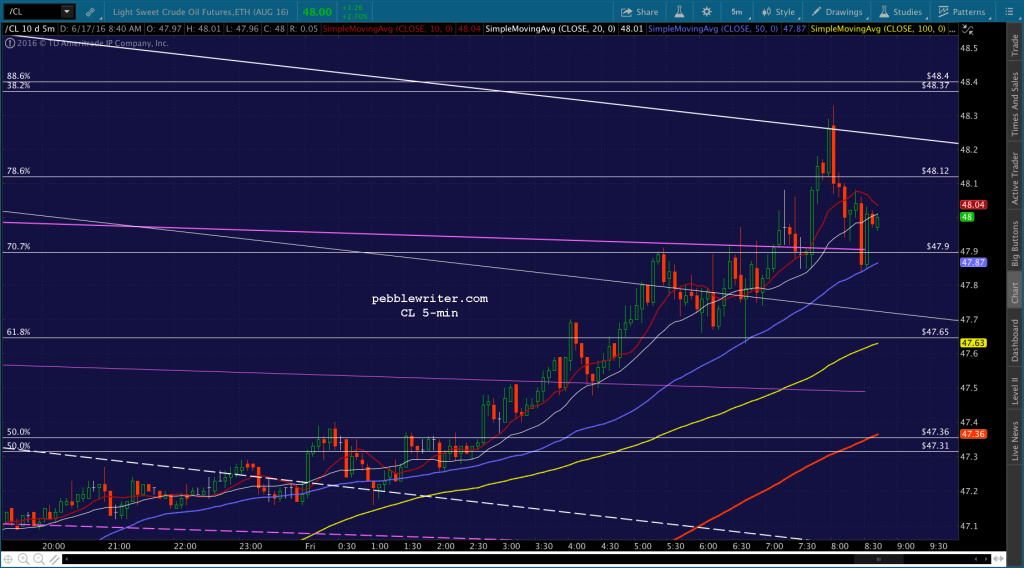
Task: Click the $47.65 Fibonacci level label
Action: (x=935, y=332)
